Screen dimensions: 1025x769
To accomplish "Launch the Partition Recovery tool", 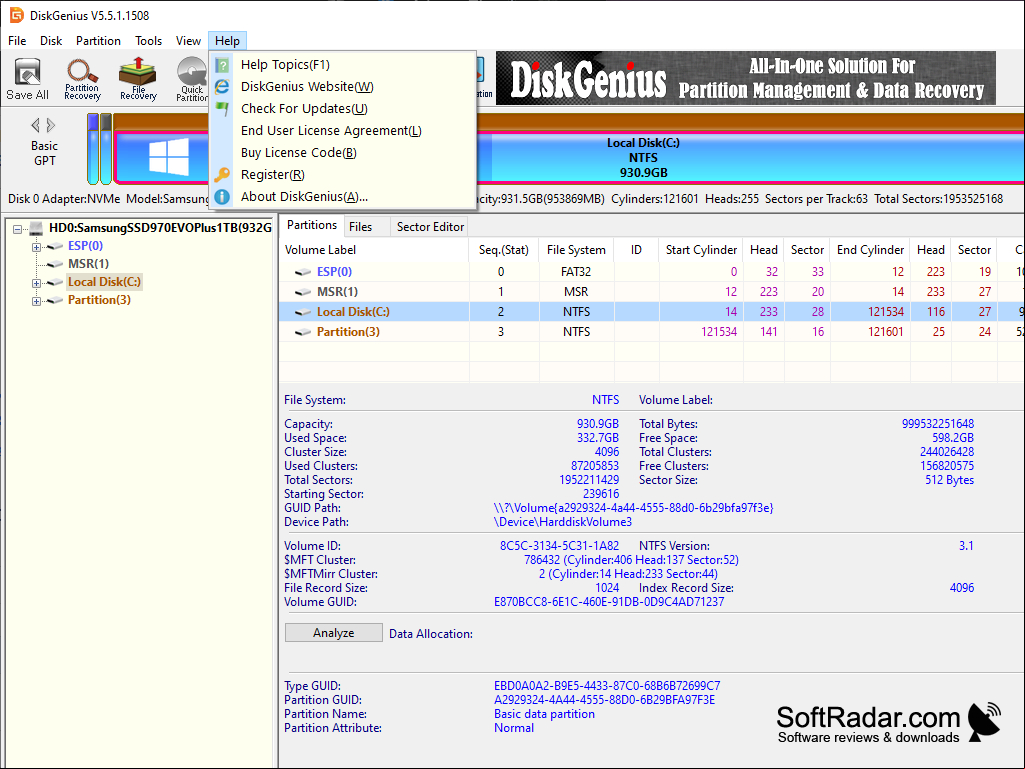I will (x=82, y=78).
